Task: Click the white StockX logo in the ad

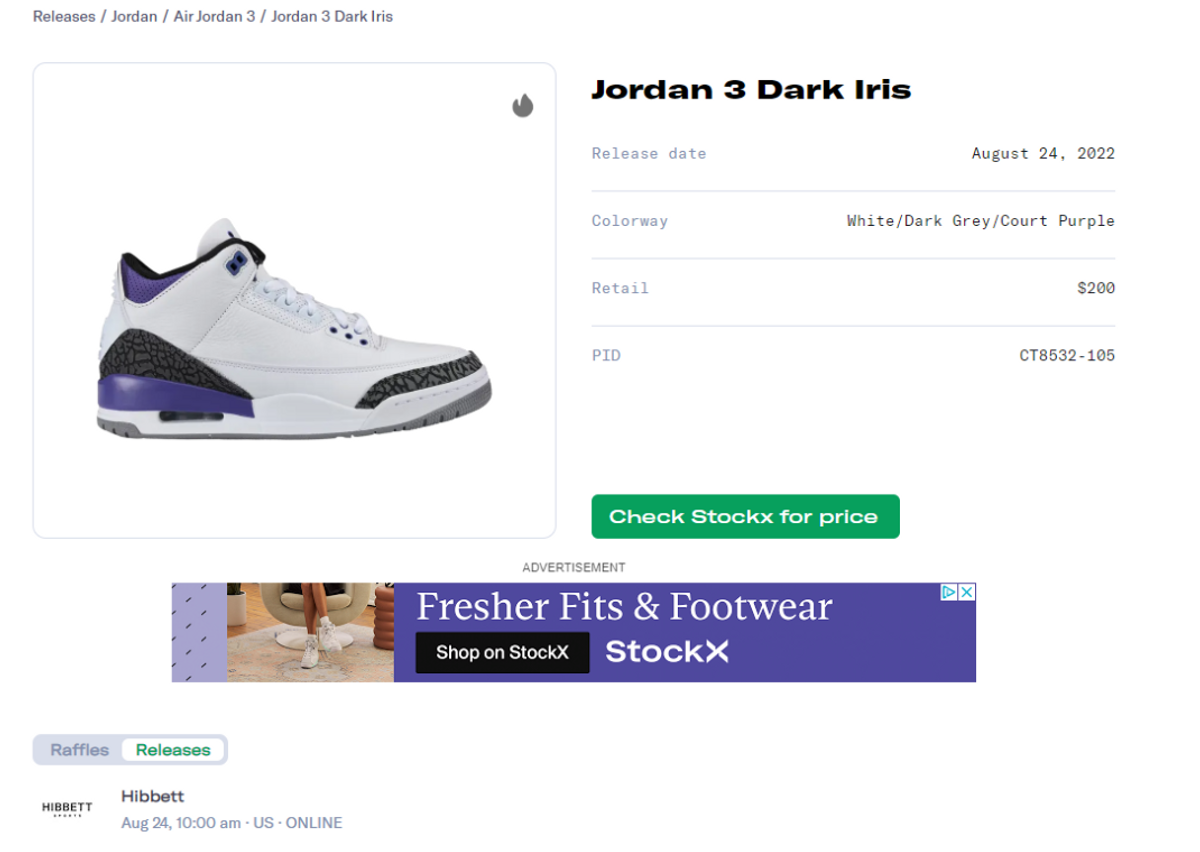Action: (x=667, y=652)
